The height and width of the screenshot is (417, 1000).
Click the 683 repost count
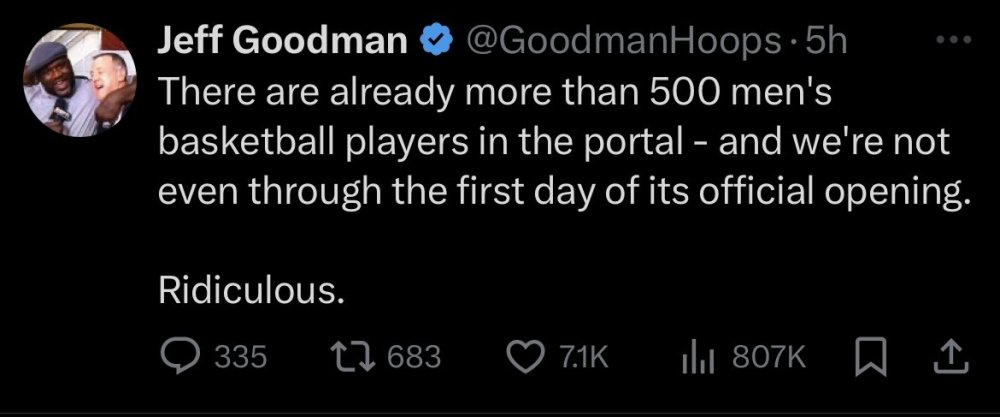(414, 357)
